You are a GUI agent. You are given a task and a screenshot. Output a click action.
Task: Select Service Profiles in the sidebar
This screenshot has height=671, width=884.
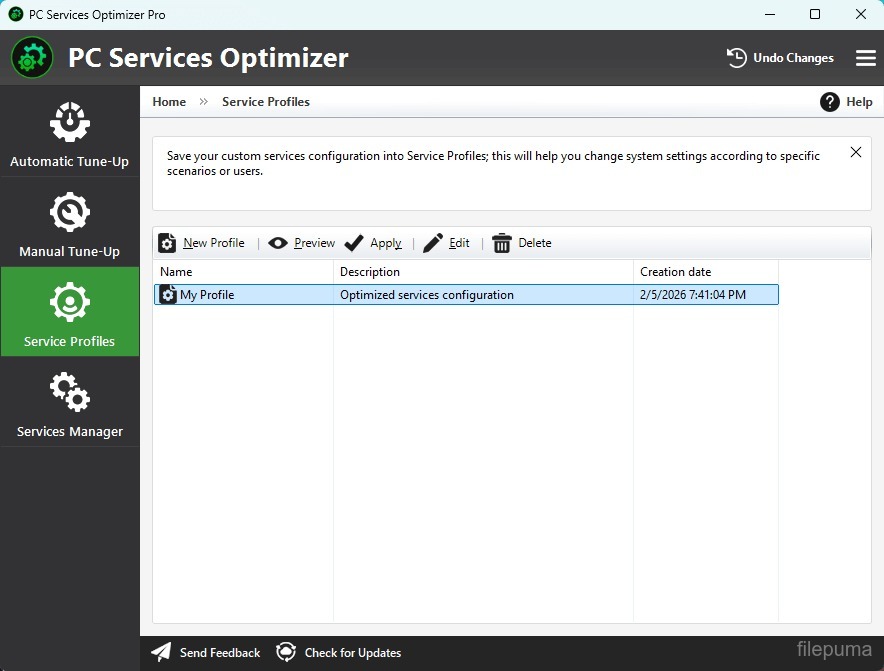(69, 313)
